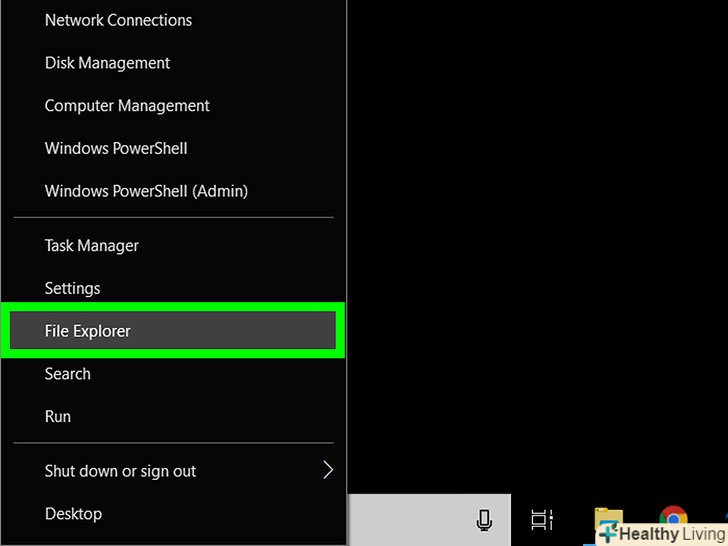
Task: Open the Run dialog entry
Action: (173, 416)
